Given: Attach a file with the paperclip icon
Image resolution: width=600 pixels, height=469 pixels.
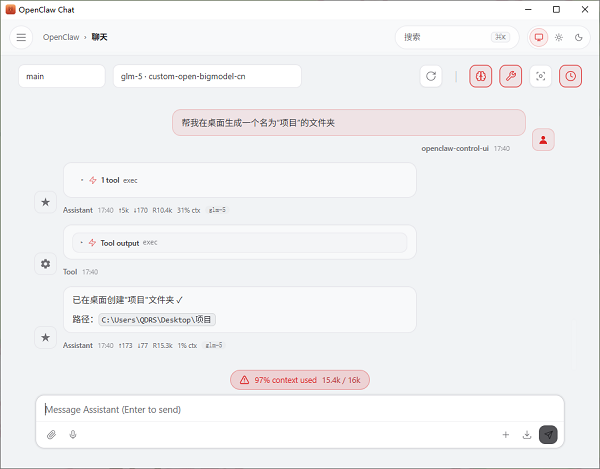Looking at the screenshot, I should pos(51,435).
